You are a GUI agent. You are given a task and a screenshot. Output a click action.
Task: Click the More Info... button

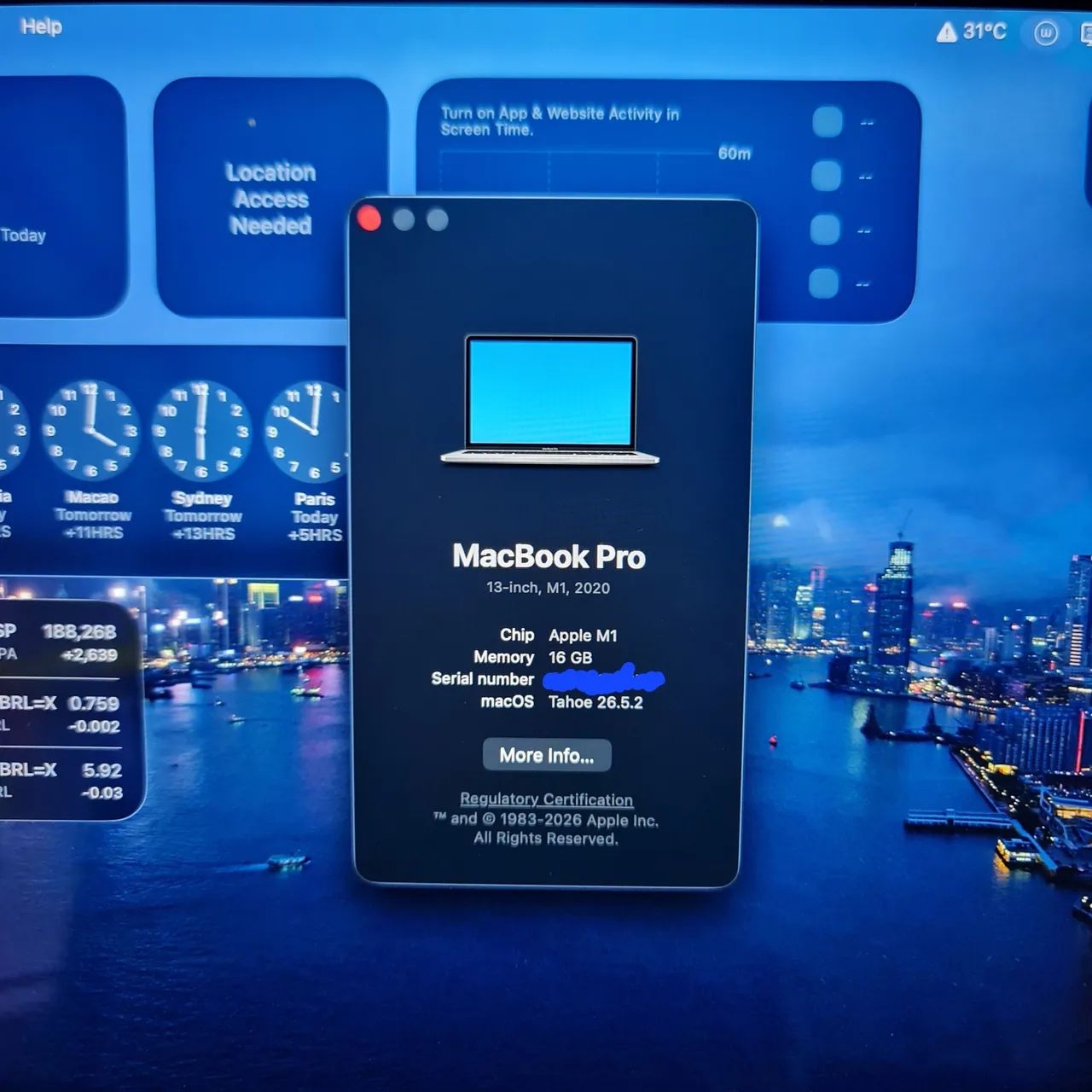[547, 755]
